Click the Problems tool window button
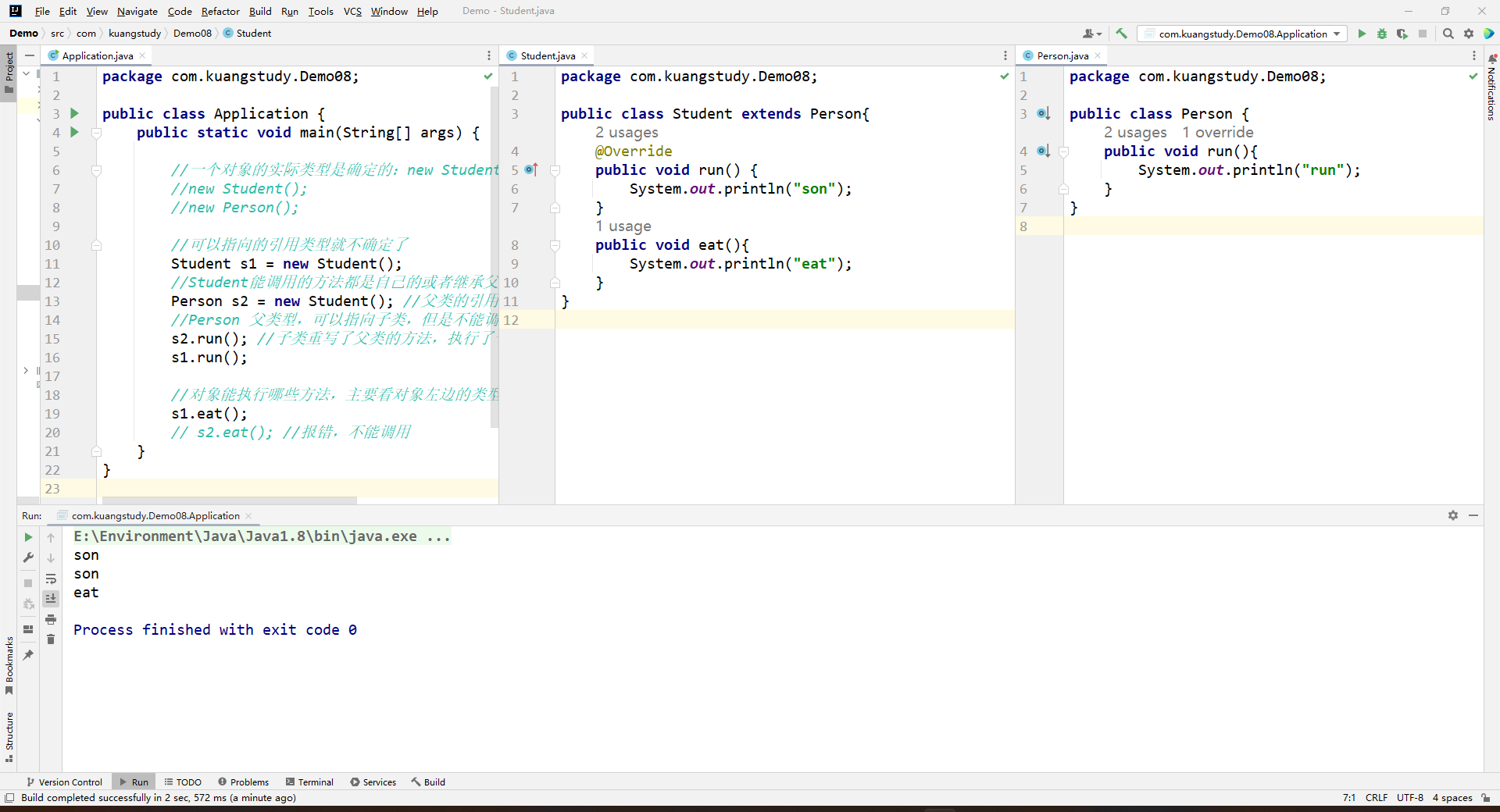The image size is (1500, 812). click(x=243, y=782)
